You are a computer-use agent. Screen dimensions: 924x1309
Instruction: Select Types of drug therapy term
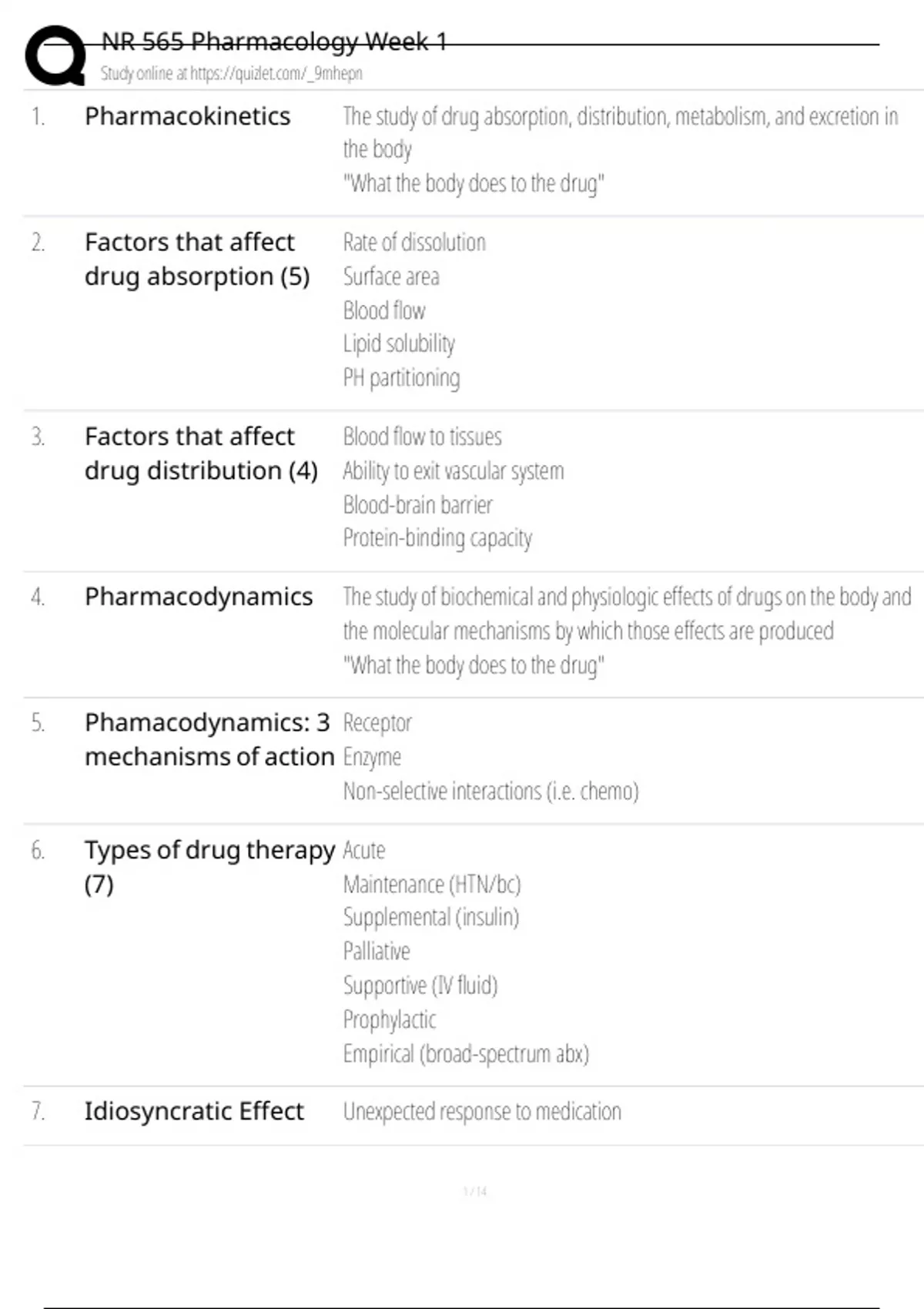[209, 867]
